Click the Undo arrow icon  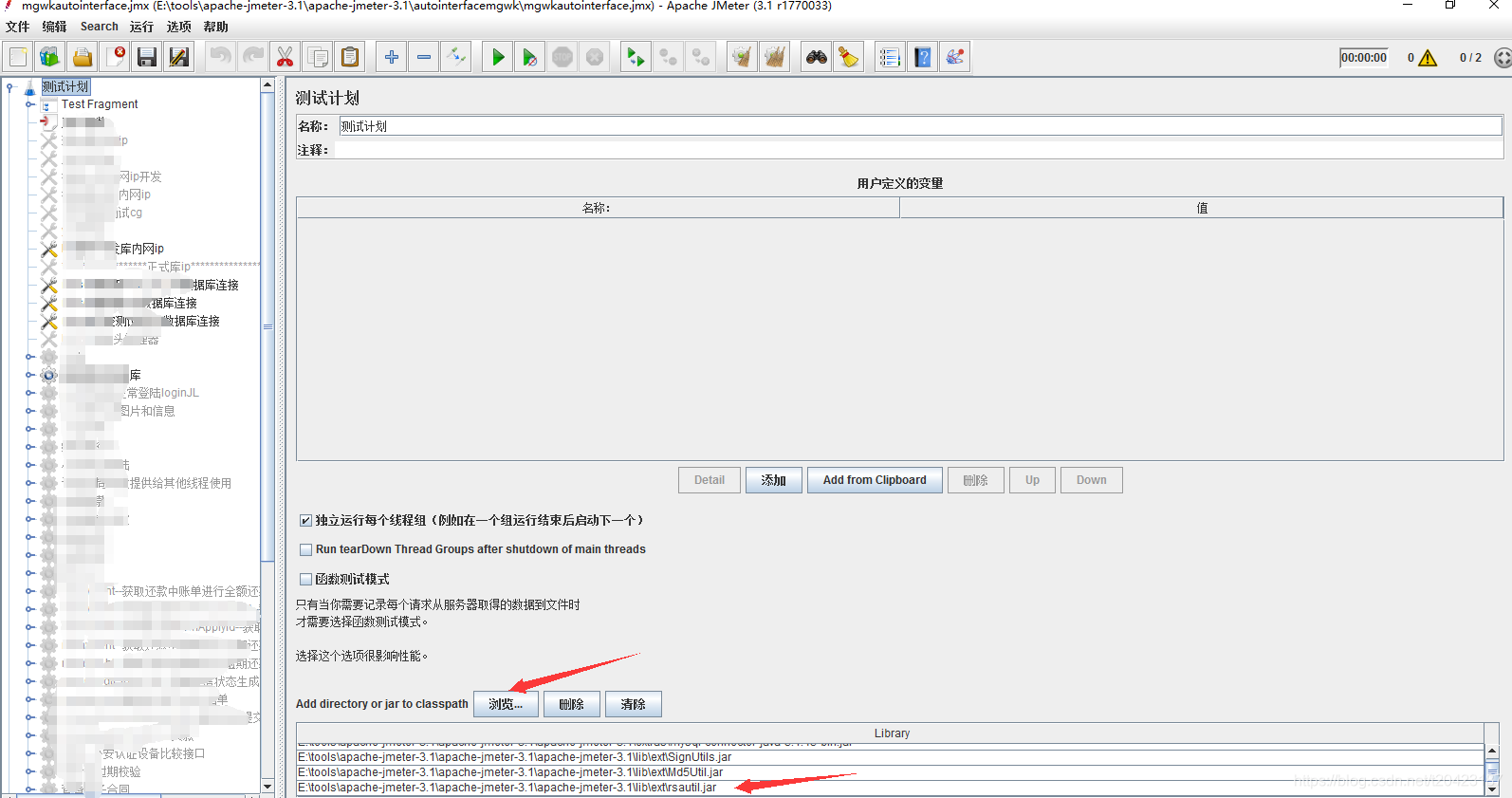[x=221, y=57]
